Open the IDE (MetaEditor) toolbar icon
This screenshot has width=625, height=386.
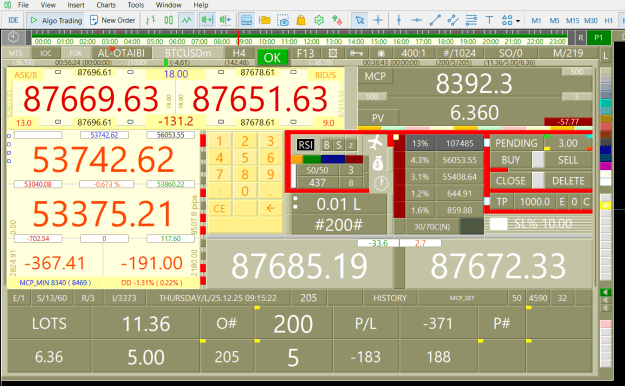coord(13,20)
